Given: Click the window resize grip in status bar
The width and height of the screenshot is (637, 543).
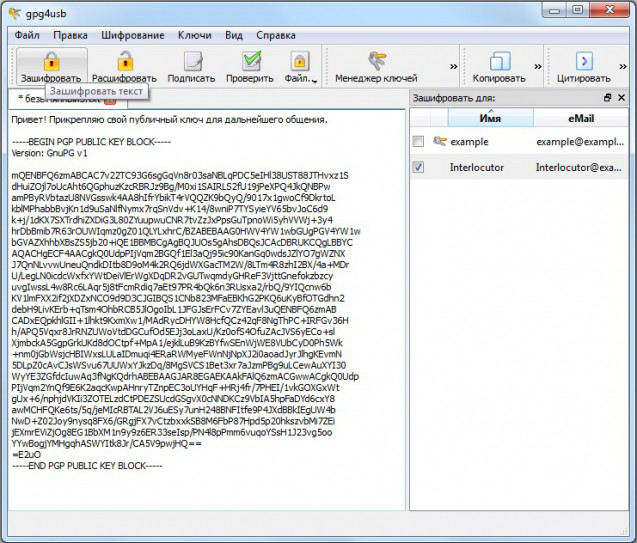Looking at the screenshot, I should point(624,531).
